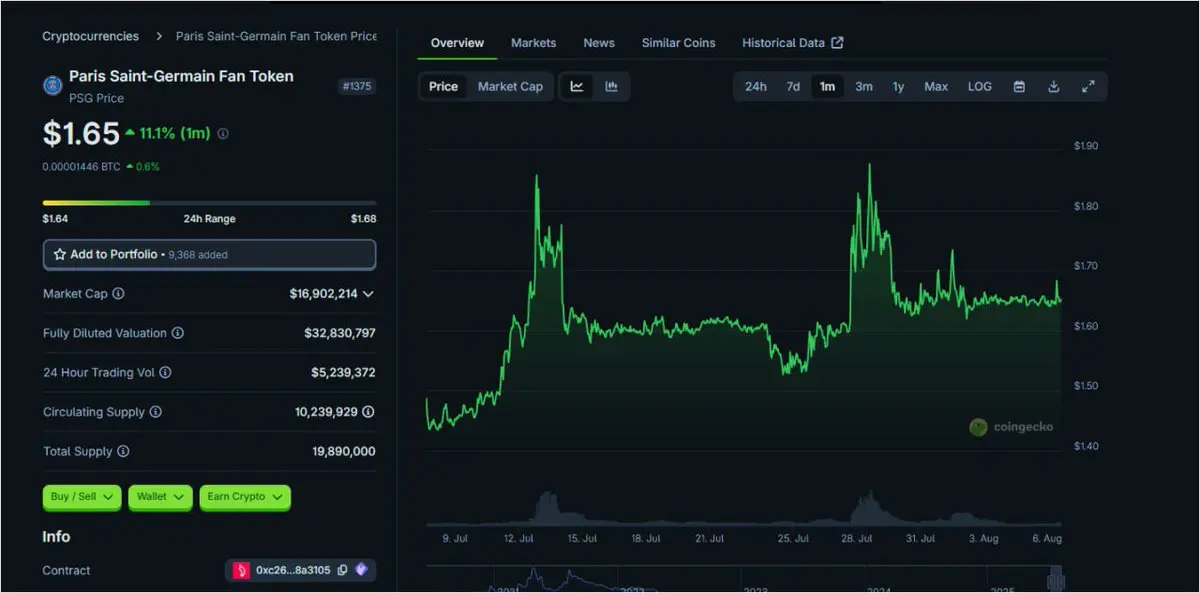This screenshot has width=1200, height=593.
Task: Click contract address 0xc26...8a3105
Action: [x=293, y=570]
